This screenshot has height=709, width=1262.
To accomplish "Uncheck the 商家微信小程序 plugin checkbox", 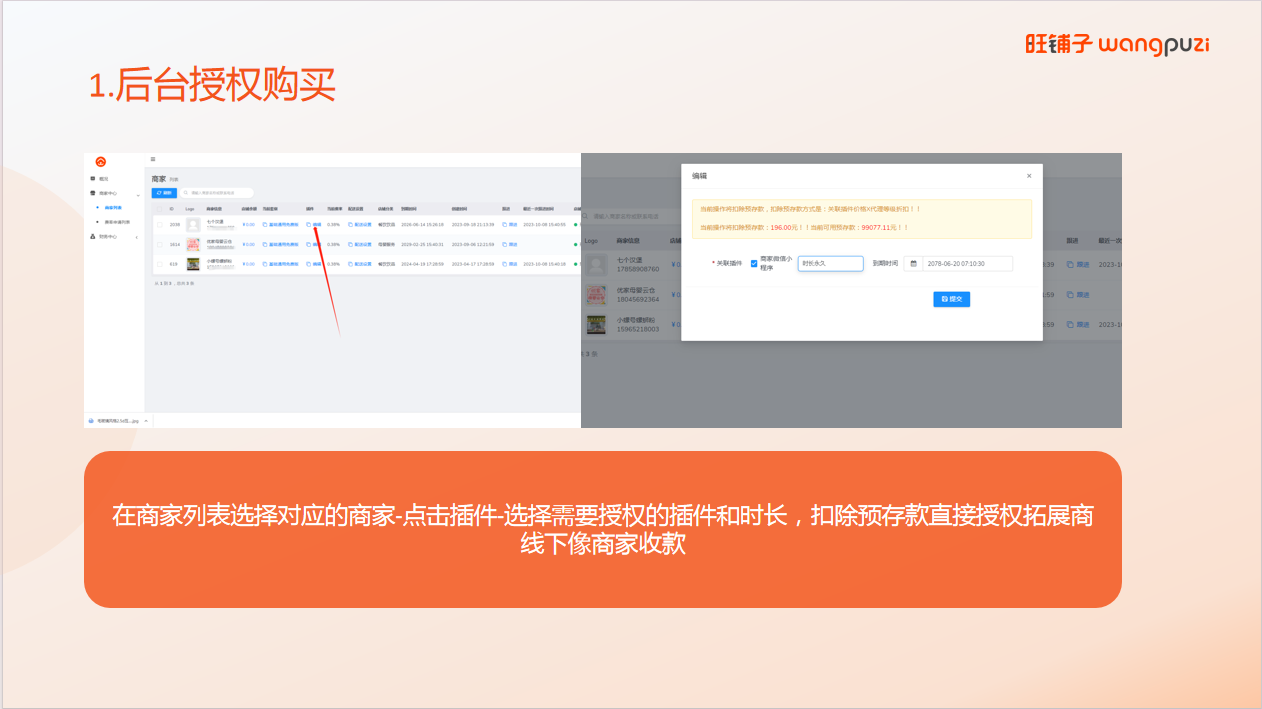I will [x=754, y=264].
